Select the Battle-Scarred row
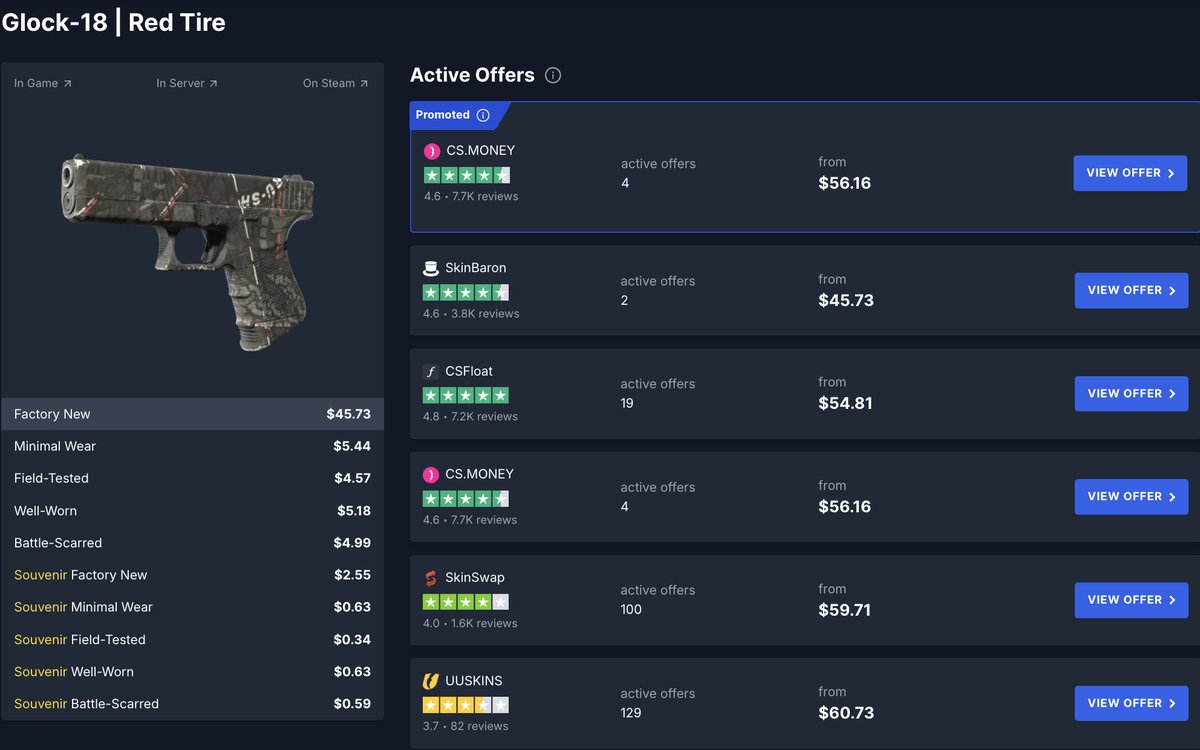This screenshot has height=750, width=1200. [x=192, y=543]
